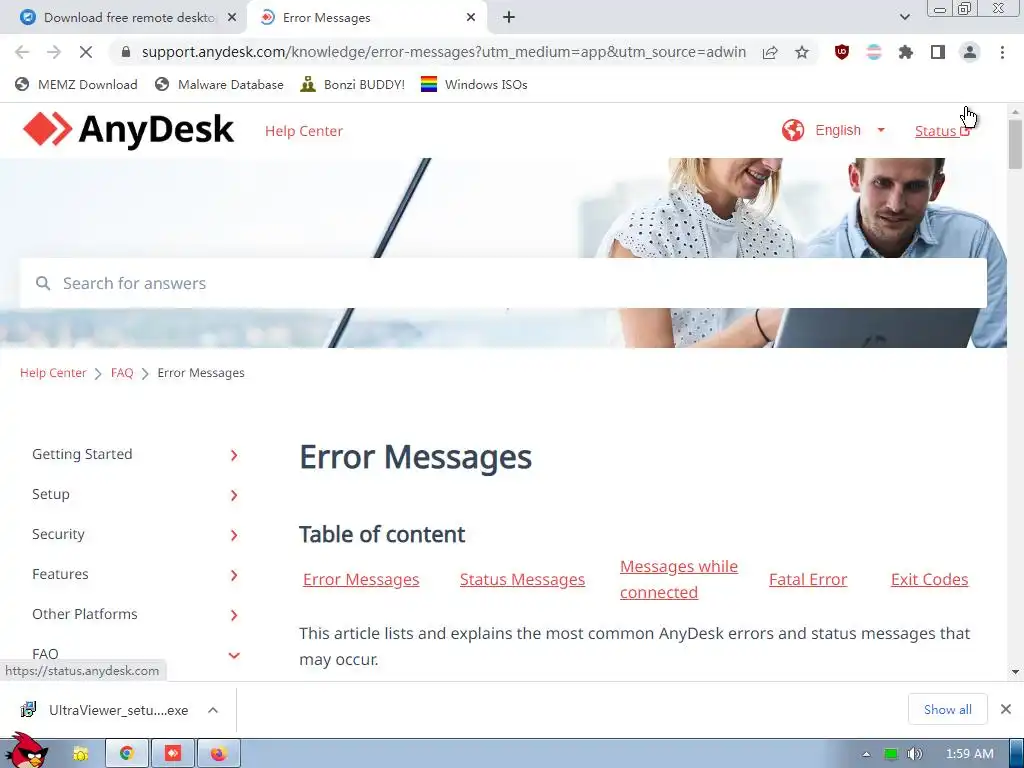Click the page vertical scrollbar thumb

tap(1015, 144)
